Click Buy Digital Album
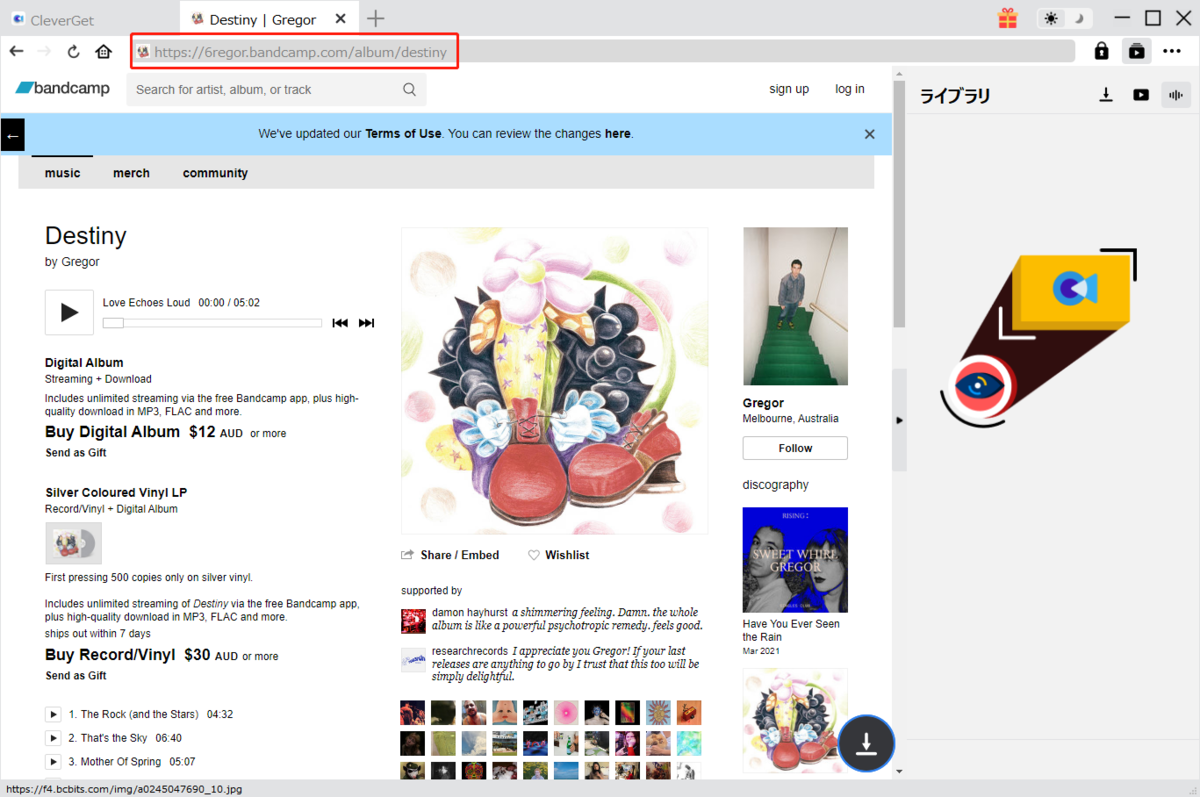Screen dimensions: 1200x797 pos(112,432)
